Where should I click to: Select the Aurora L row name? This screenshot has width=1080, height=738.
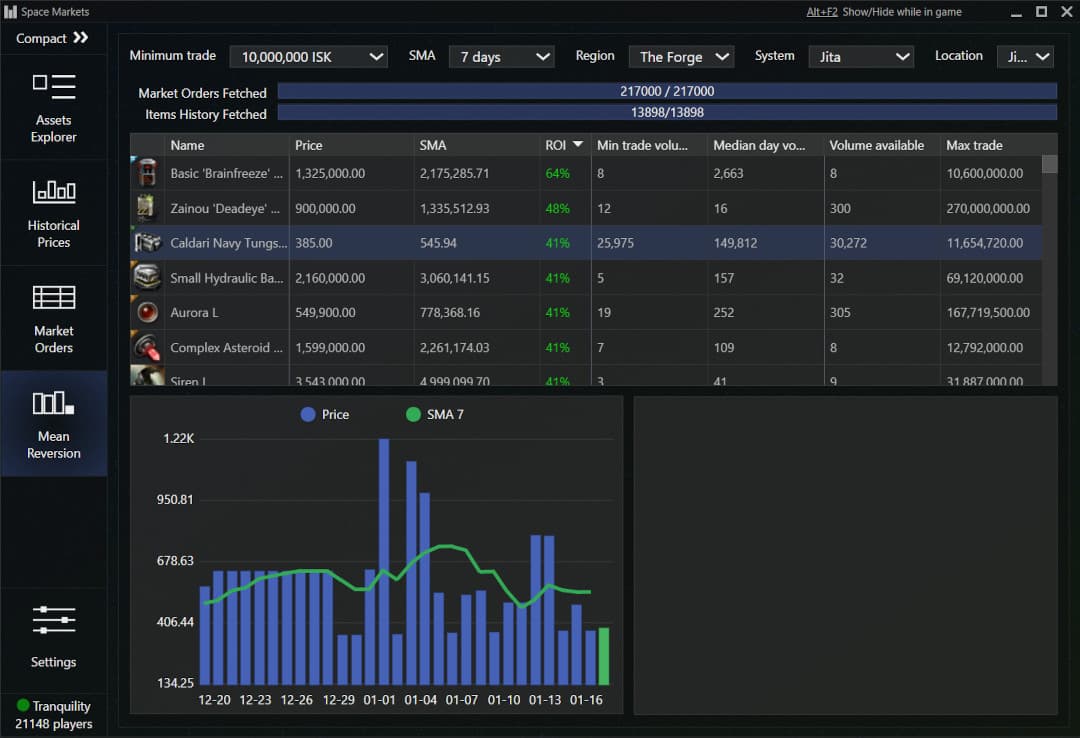(x=194, y=313)
